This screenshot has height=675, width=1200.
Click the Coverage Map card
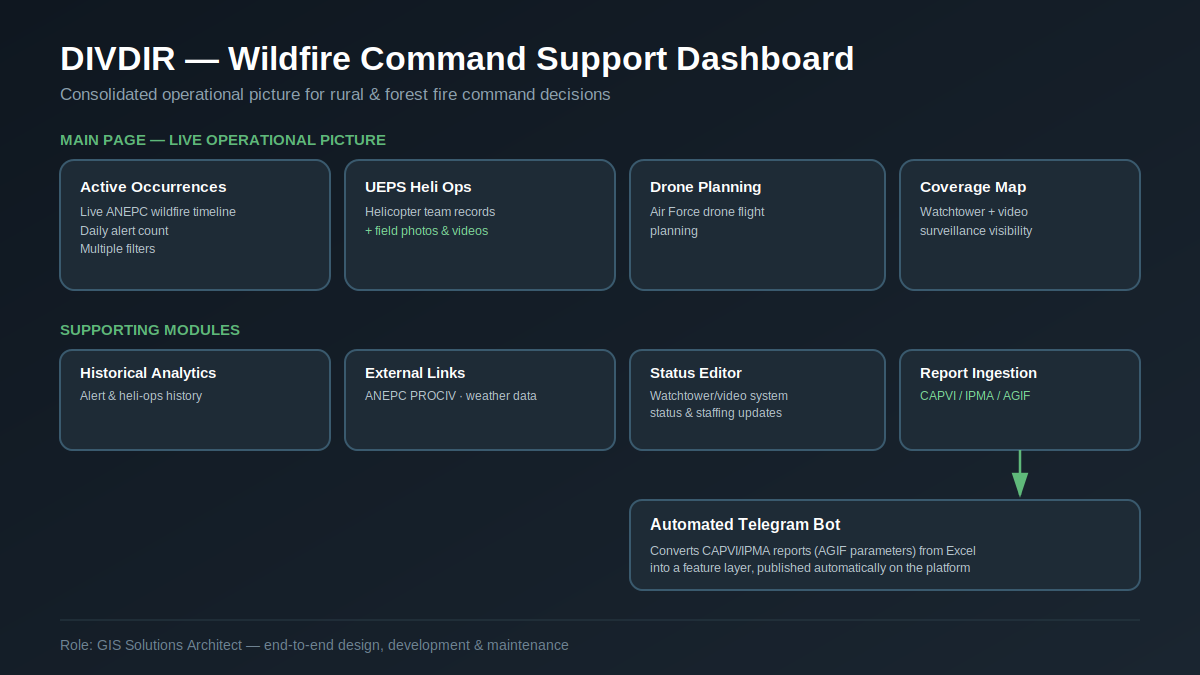[x=1020, y=225]
